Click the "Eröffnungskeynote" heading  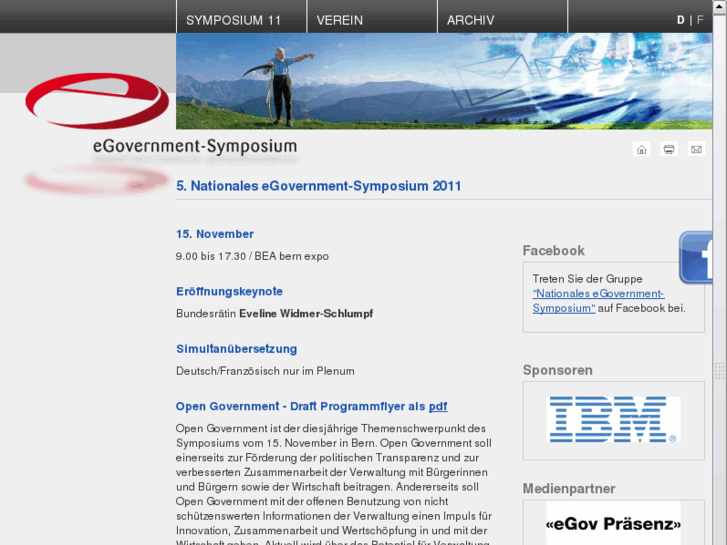[x=230, y=292]
